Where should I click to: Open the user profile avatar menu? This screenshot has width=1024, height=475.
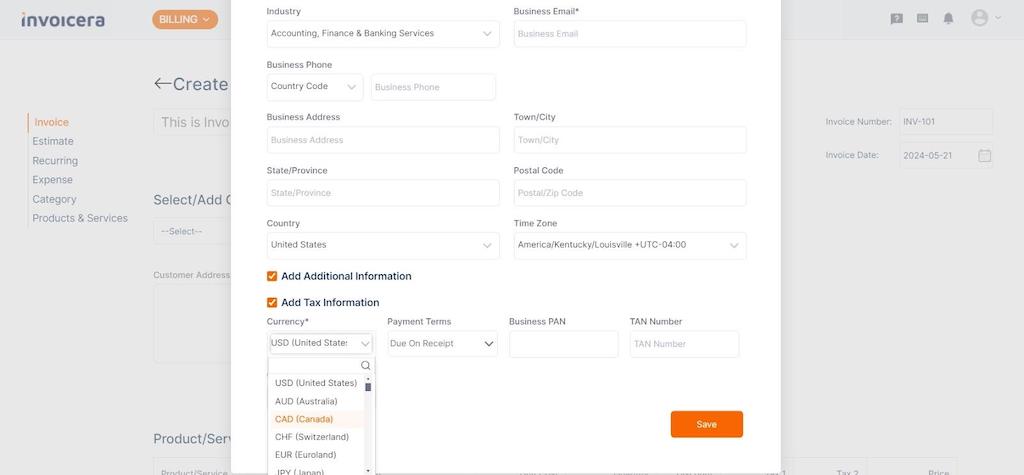click(985, 18)
